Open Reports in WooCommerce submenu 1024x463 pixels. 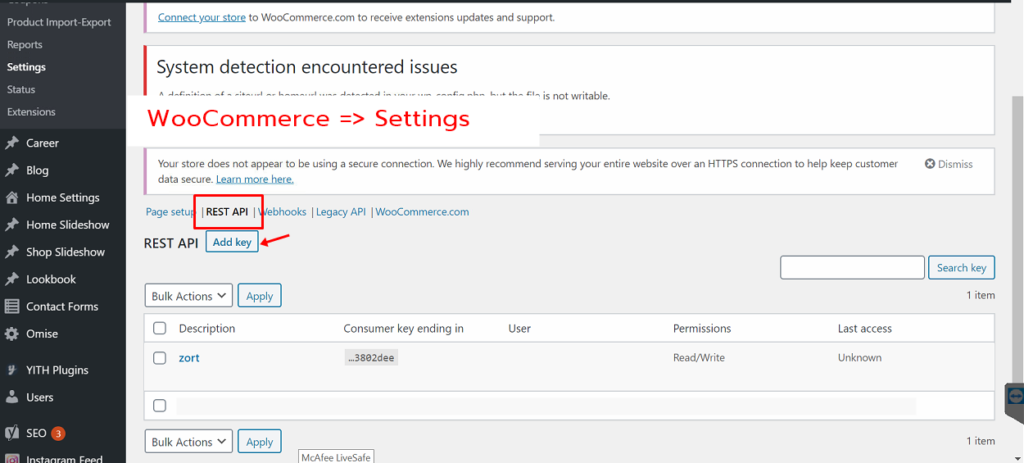coord(25,44)
